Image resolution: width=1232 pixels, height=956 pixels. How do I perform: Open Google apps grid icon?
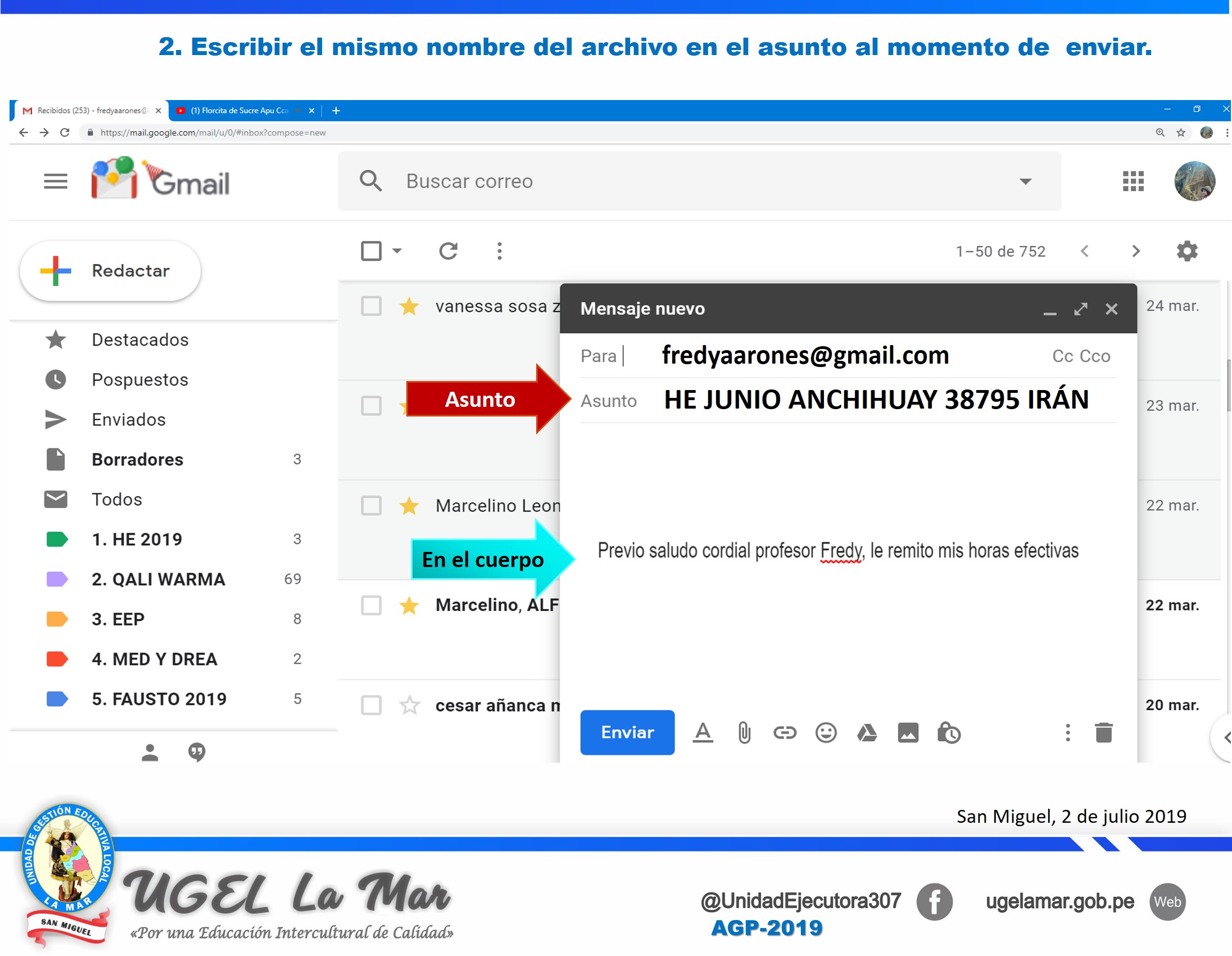point(1133,181)
